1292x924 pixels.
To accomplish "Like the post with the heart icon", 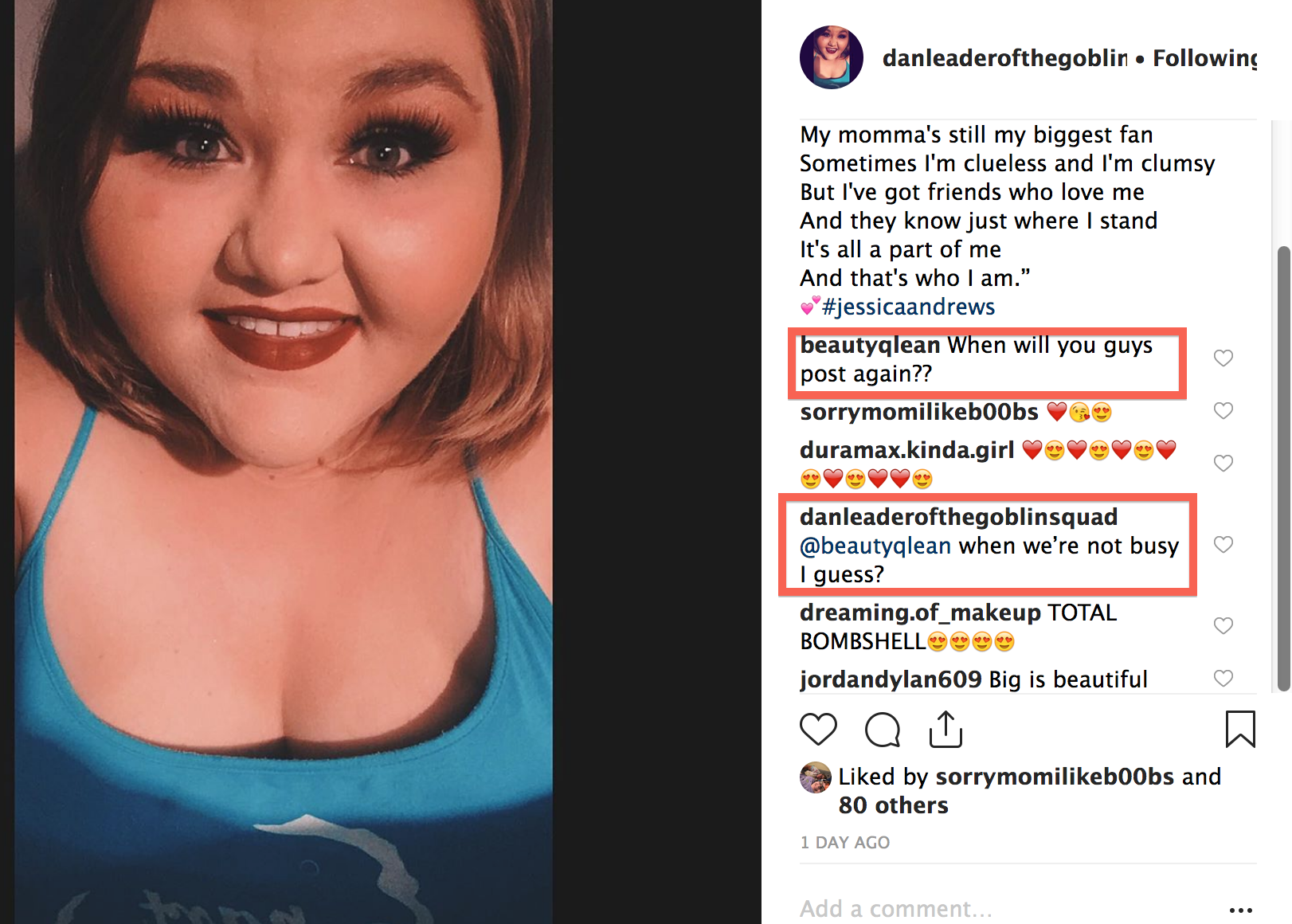I will click(818, 730).
